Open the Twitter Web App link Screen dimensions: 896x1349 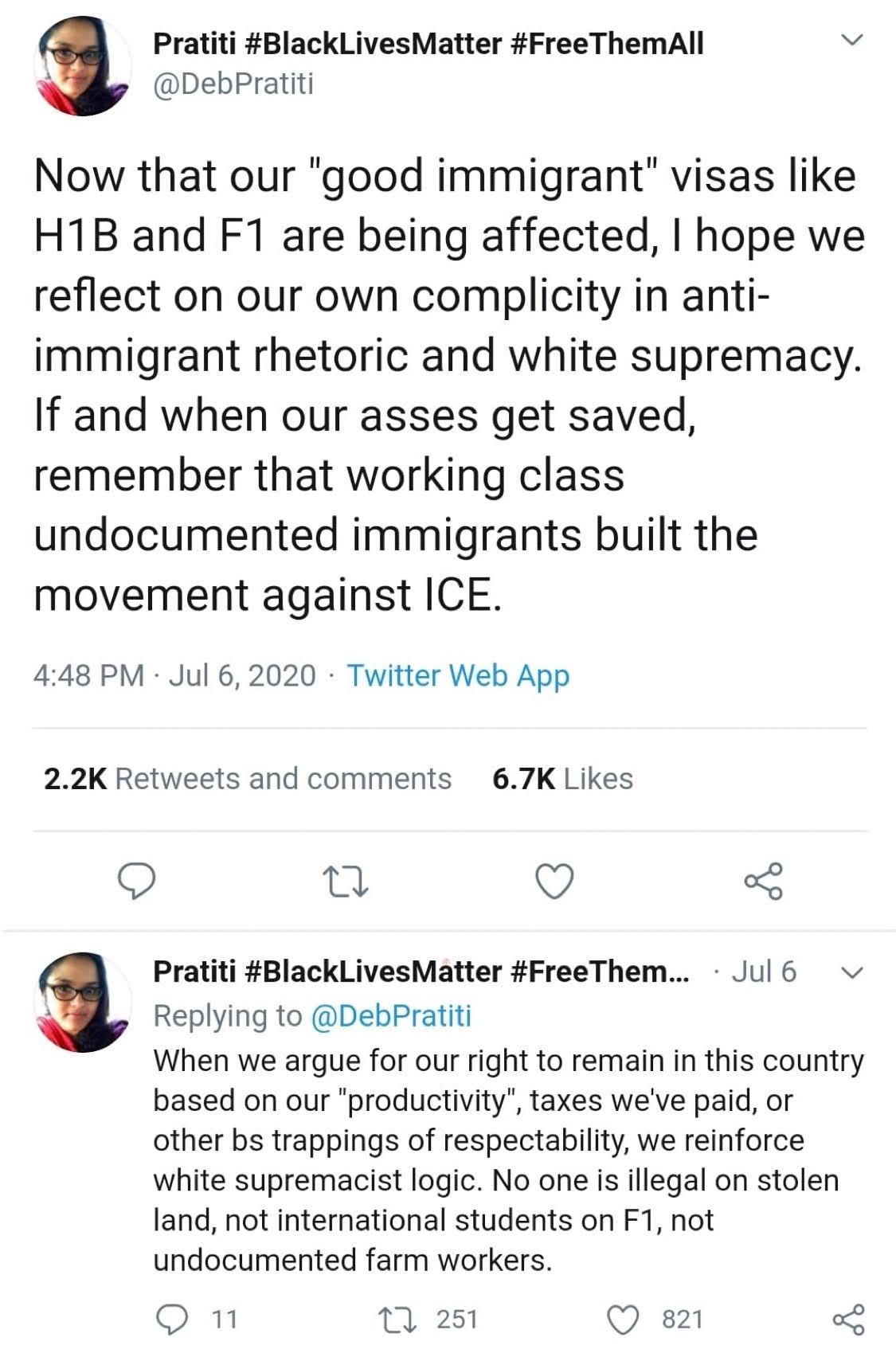(x=458, y=675)
